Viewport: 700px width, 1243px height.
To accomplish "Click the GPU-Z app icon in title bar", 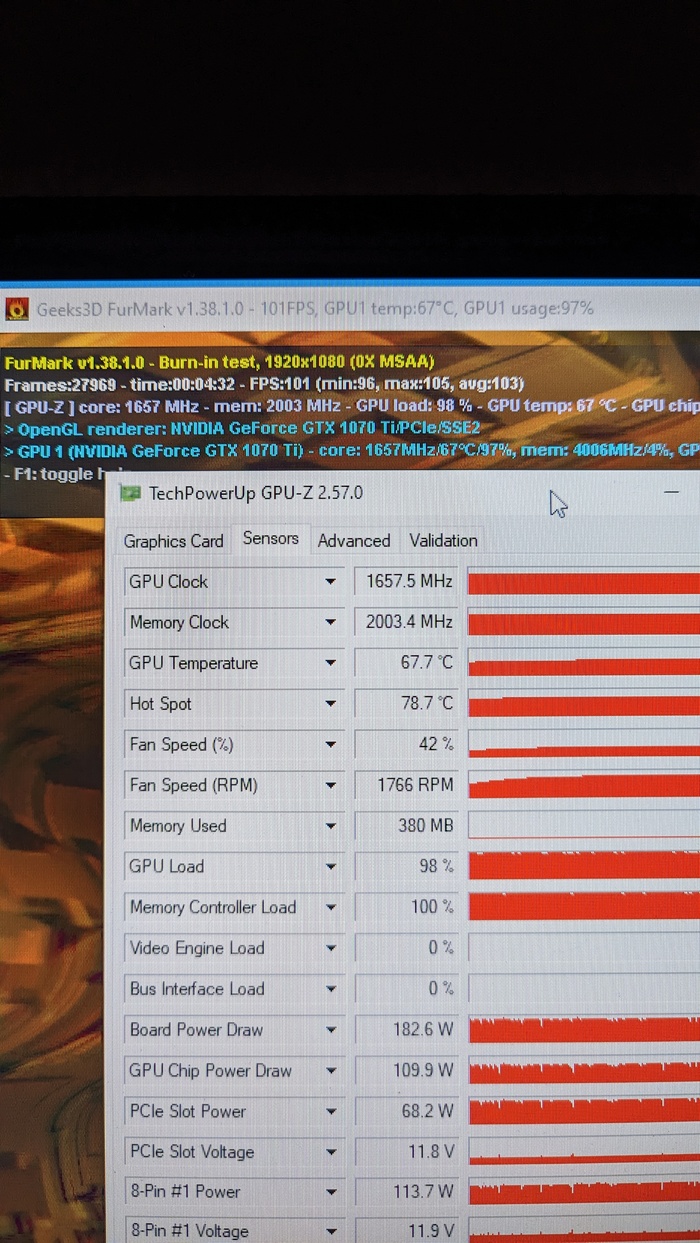I will (x=130, y=493).
